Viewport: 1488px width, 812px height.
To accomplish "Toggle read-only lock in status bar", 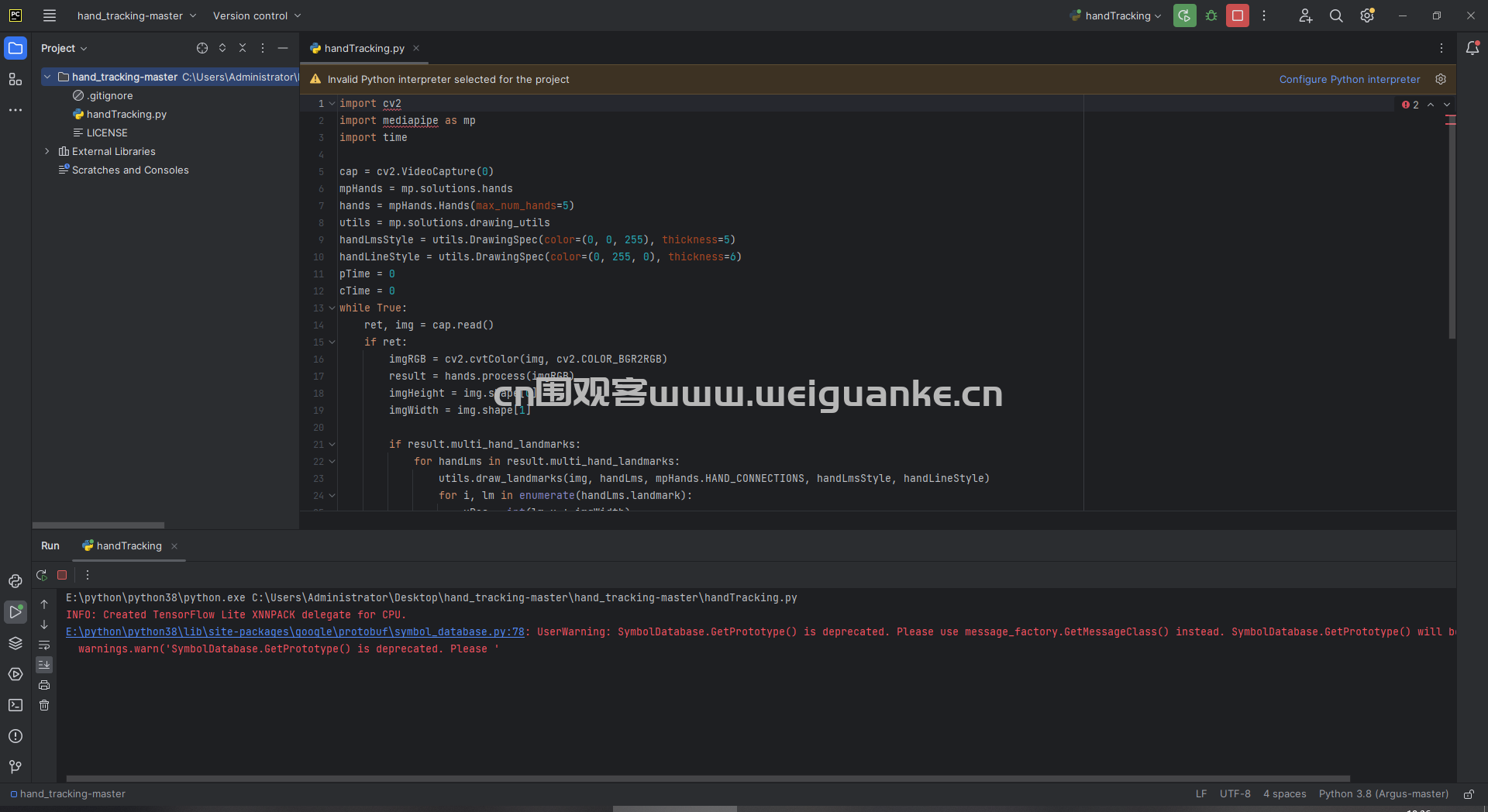I will (1469, 794).
